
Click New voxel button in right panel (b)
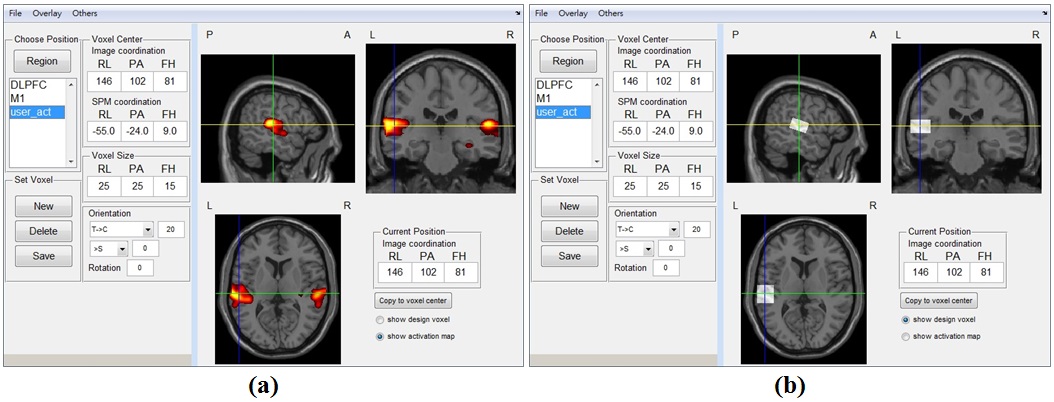pyautogui.click(x=569, y=206)
